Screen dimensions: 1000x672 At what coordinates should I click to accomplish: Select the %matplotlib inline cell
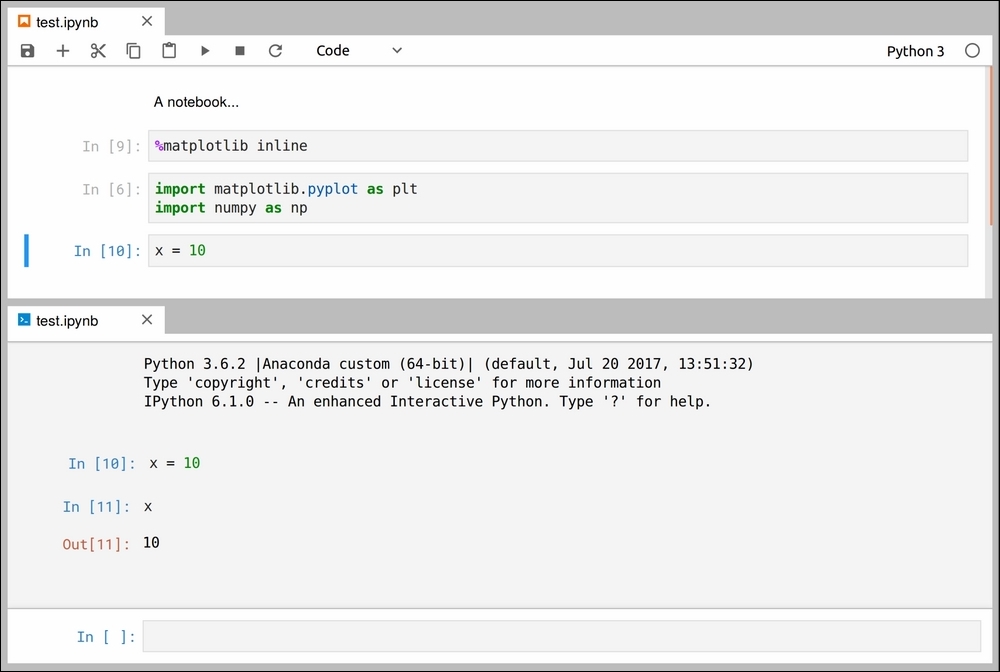click(x=558, y=146)
